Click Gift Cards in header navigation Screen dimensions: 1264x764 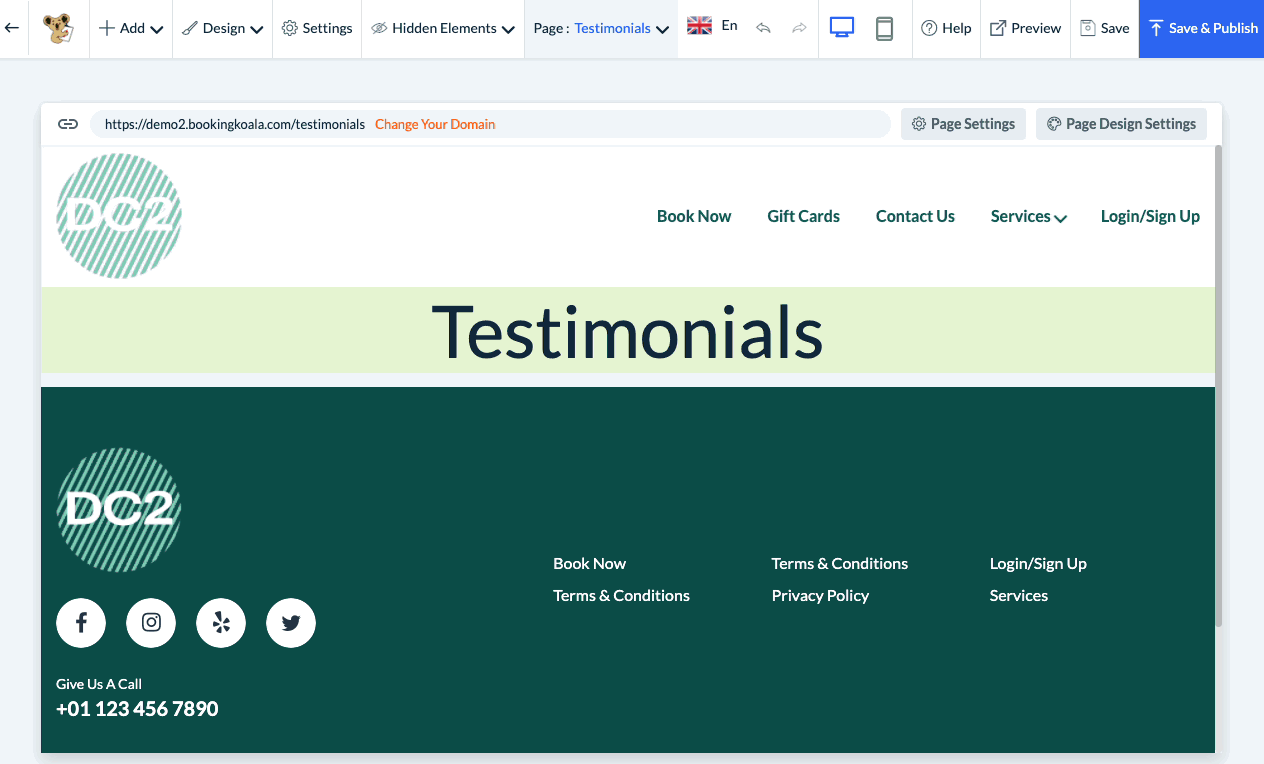(803, 216)
